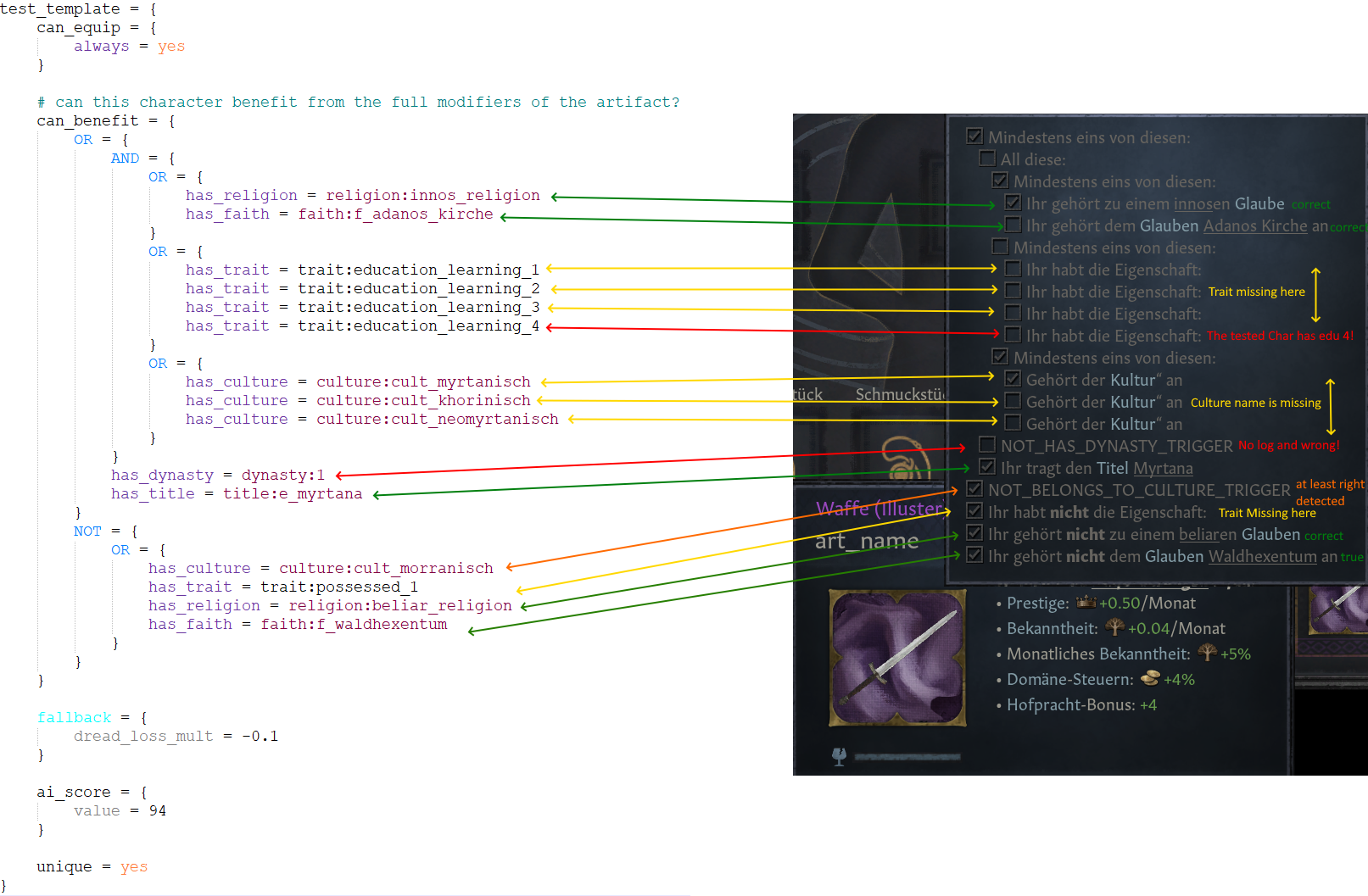This screenshot has height=896, width=1368.
Task: Open the Adanos Kirche faith link
Action: (1255, 225)
